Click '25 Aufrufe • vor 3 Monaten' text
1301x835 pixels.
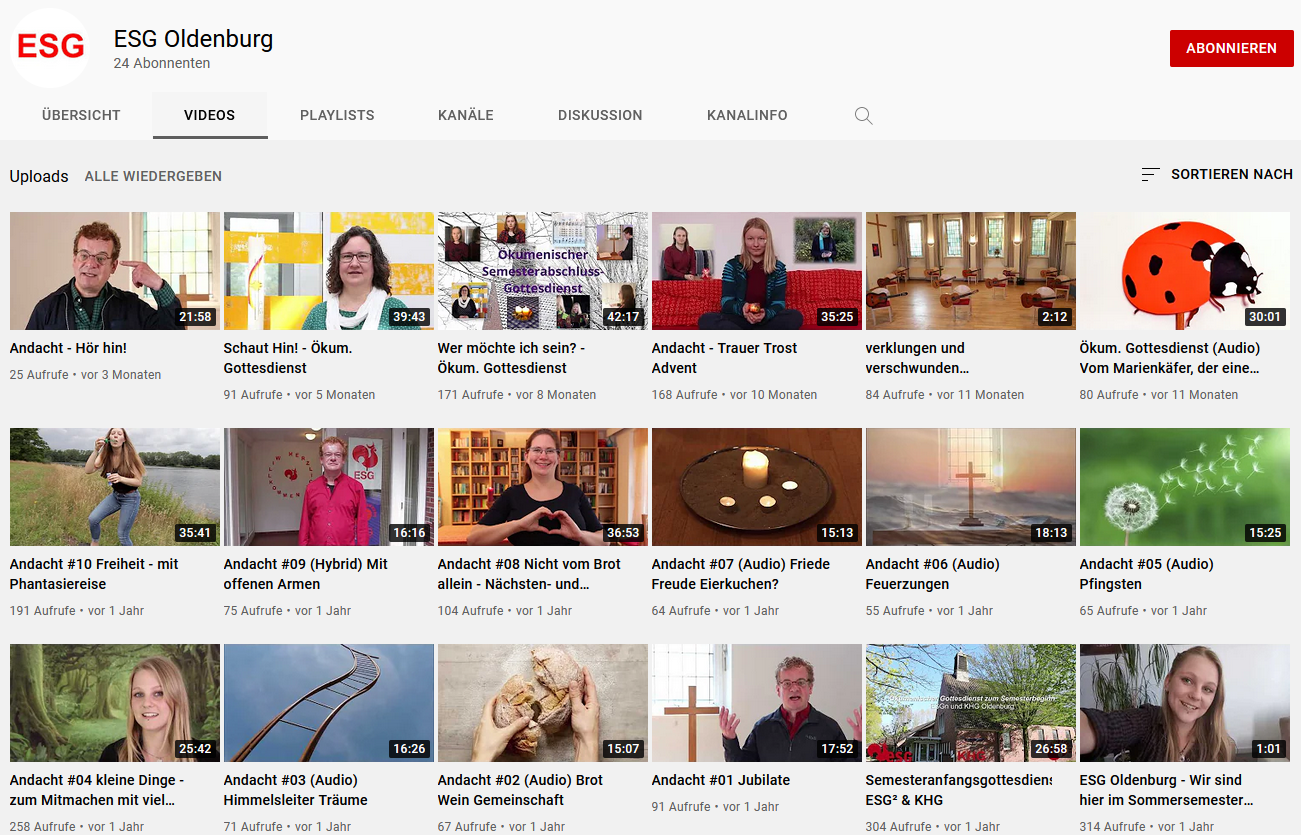tap(86, 375)
